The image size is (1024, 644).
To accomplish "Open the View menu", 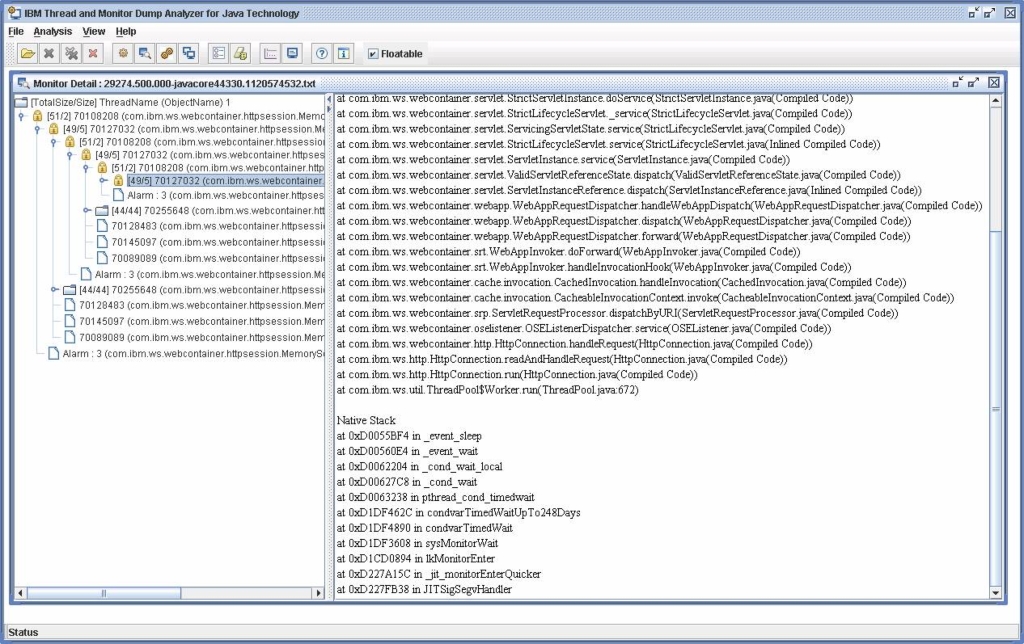I will [93, 31].
